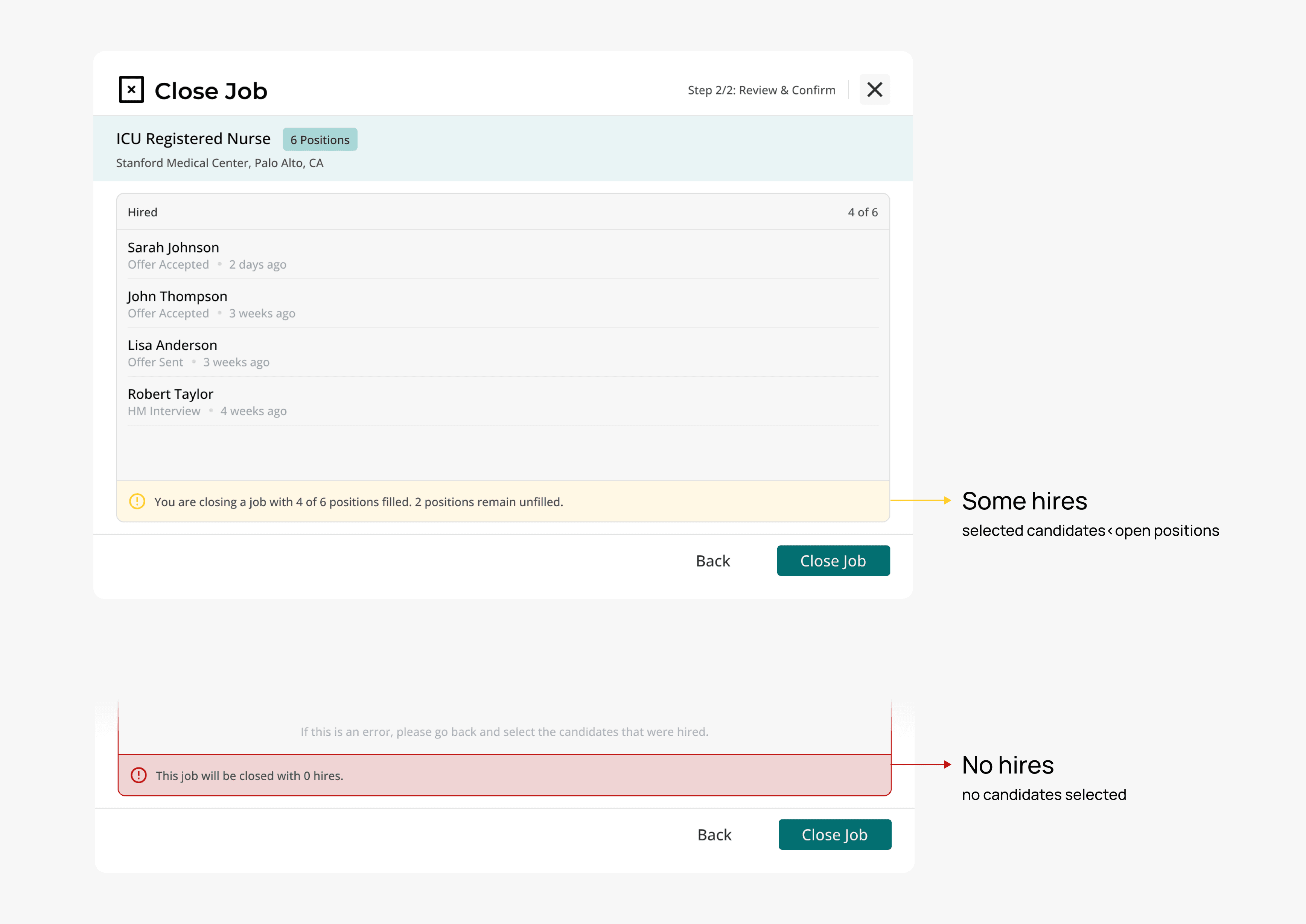Click the Step 2/2: Review & Confirm label

click(x=761, y=90)
